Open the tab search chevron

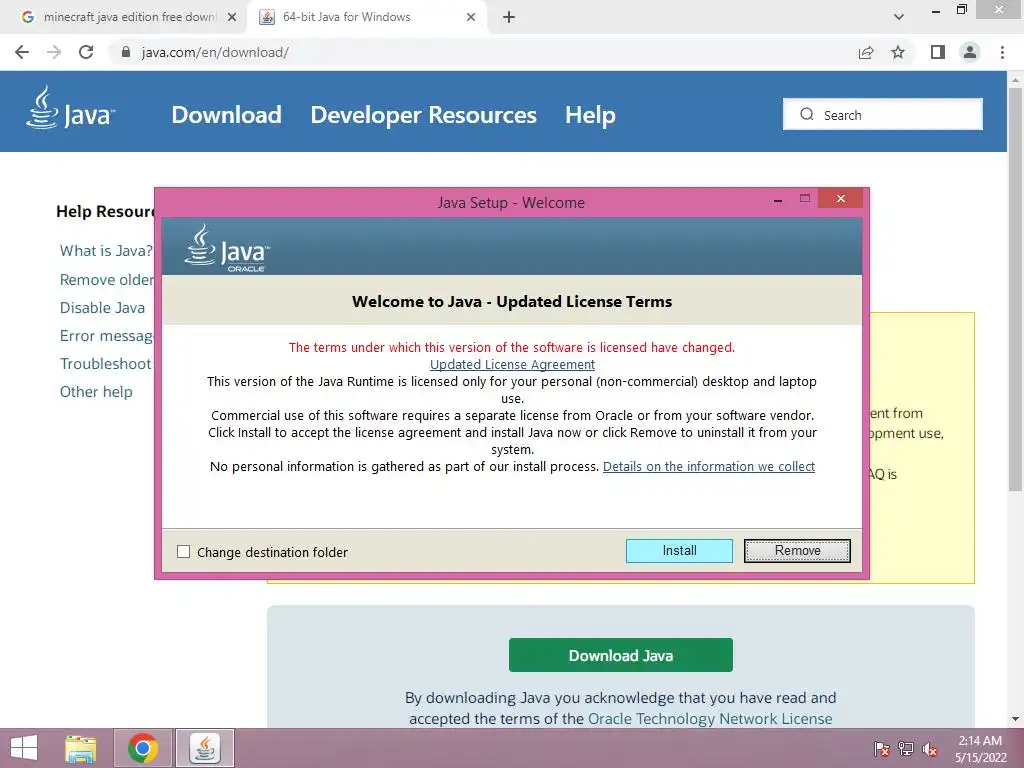(x=899, y=17)
